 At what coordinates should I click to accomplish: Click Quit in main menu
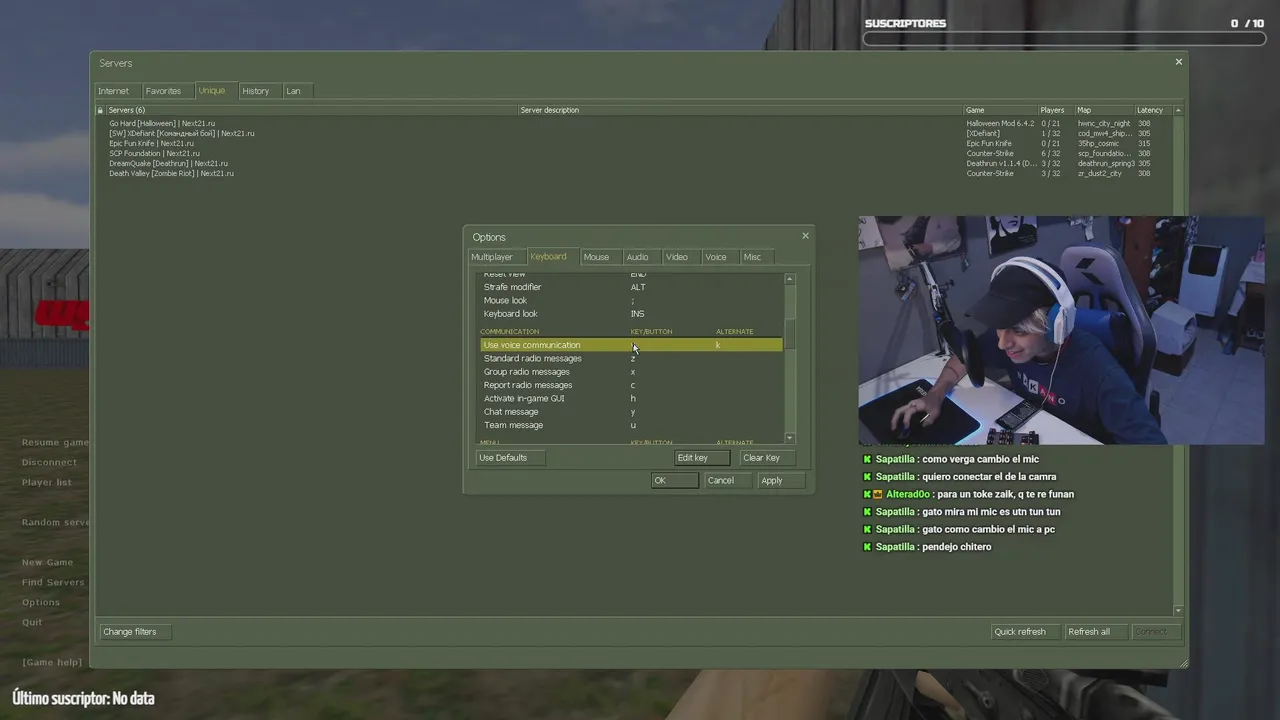point(32,622)
